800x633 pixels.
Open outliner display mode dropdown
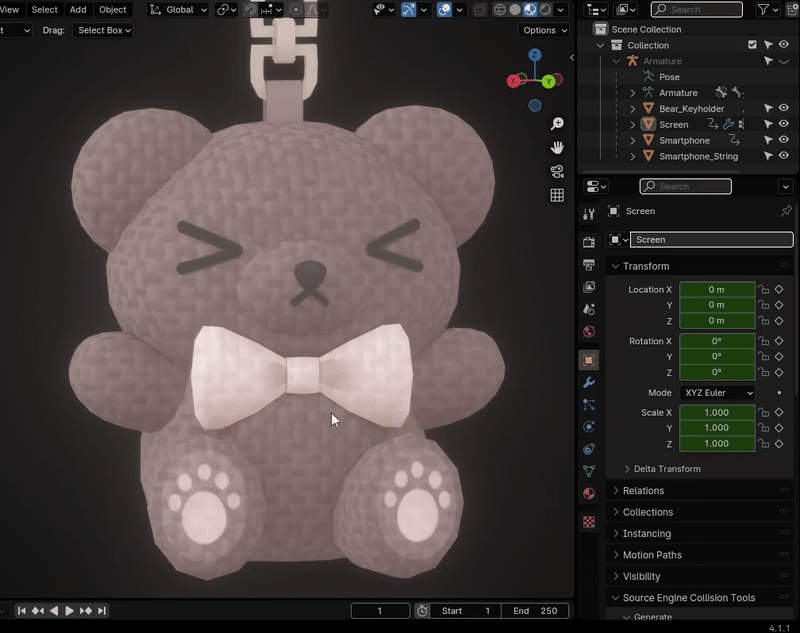596,10
